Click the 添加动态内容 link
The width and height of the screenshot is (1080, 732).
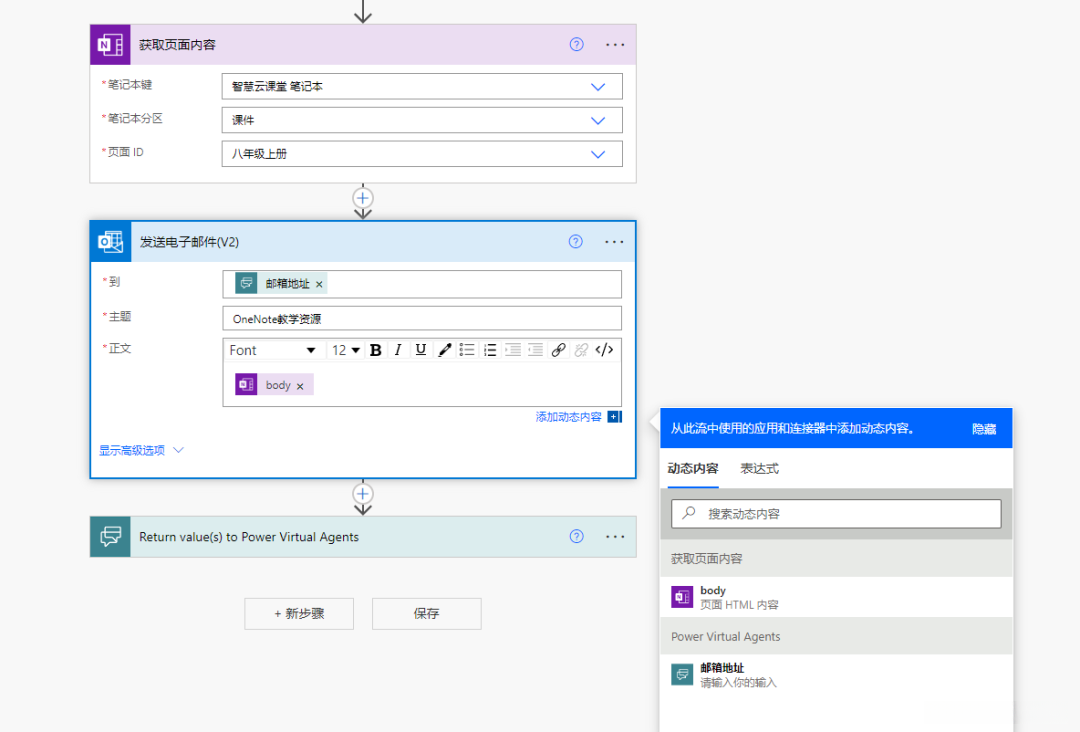pyautogui.click(x=568, y=417)
